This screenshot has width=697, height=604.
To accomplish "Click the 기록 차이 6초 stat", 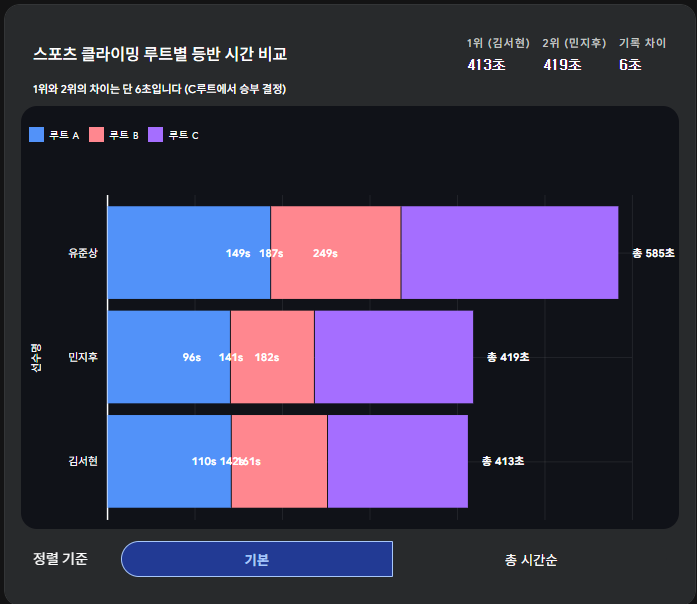I will [630, 55].
